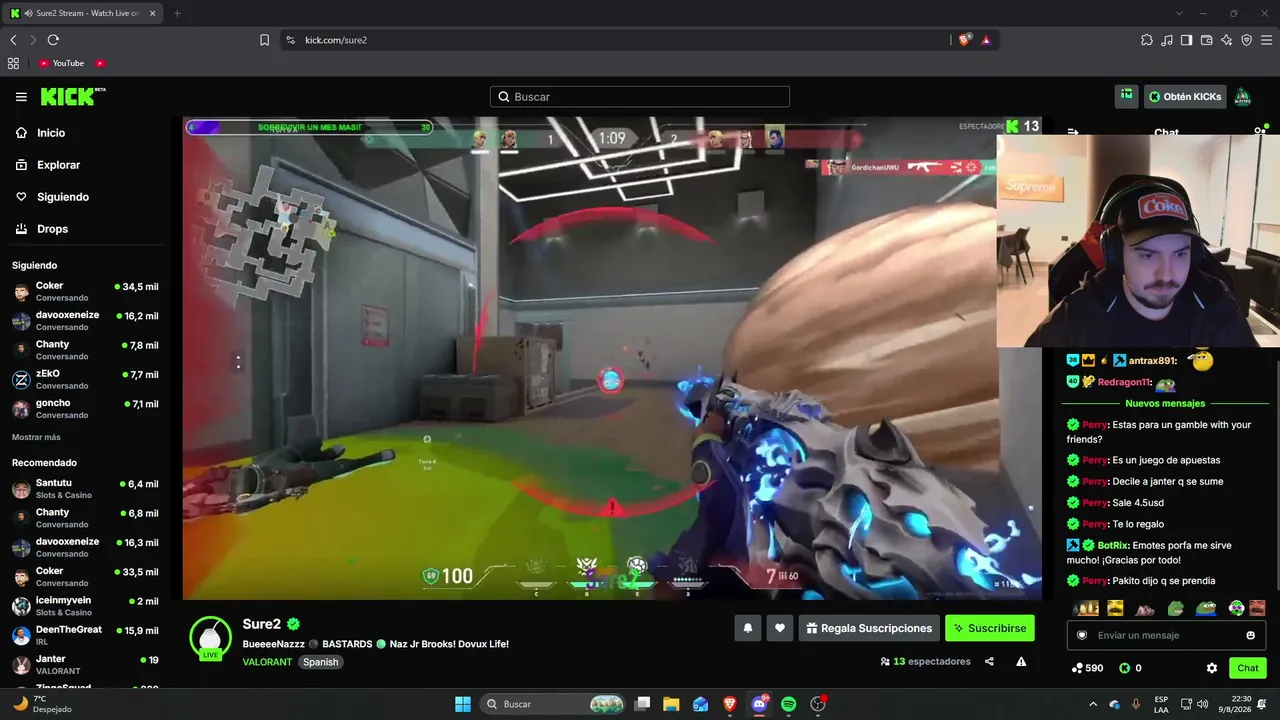This screenshot has width=1280, height=720.
Task: Click the VALORANT category link
Action: point(267,662)
